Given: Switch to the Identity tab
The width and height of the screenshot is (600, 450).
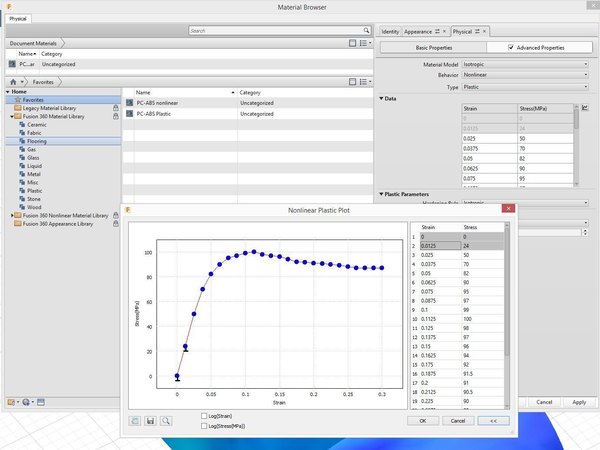Looking at the screenshot, I should (390, 32).
